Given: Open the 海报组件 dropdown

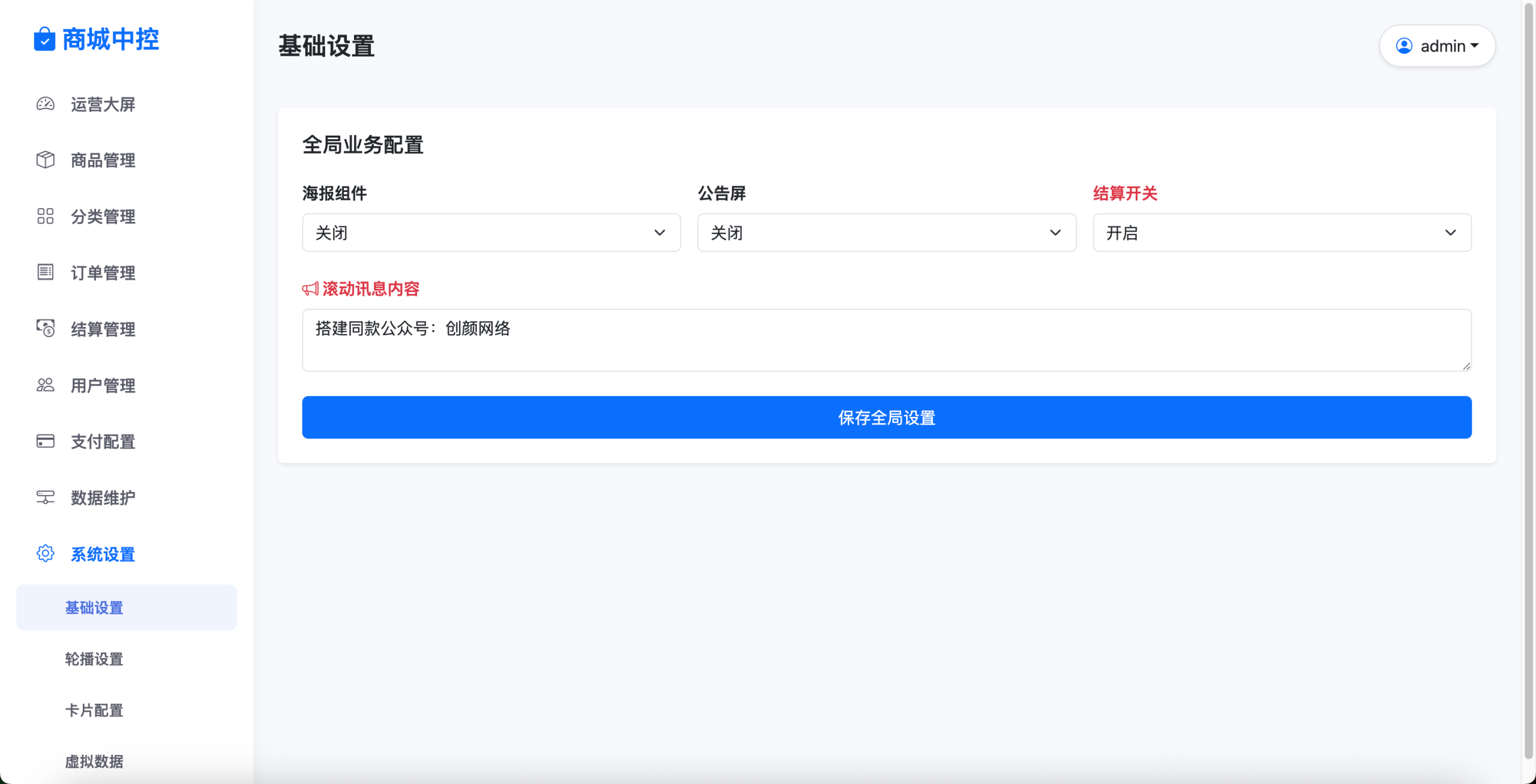Looking at the screenshot, I should point(491,233).
